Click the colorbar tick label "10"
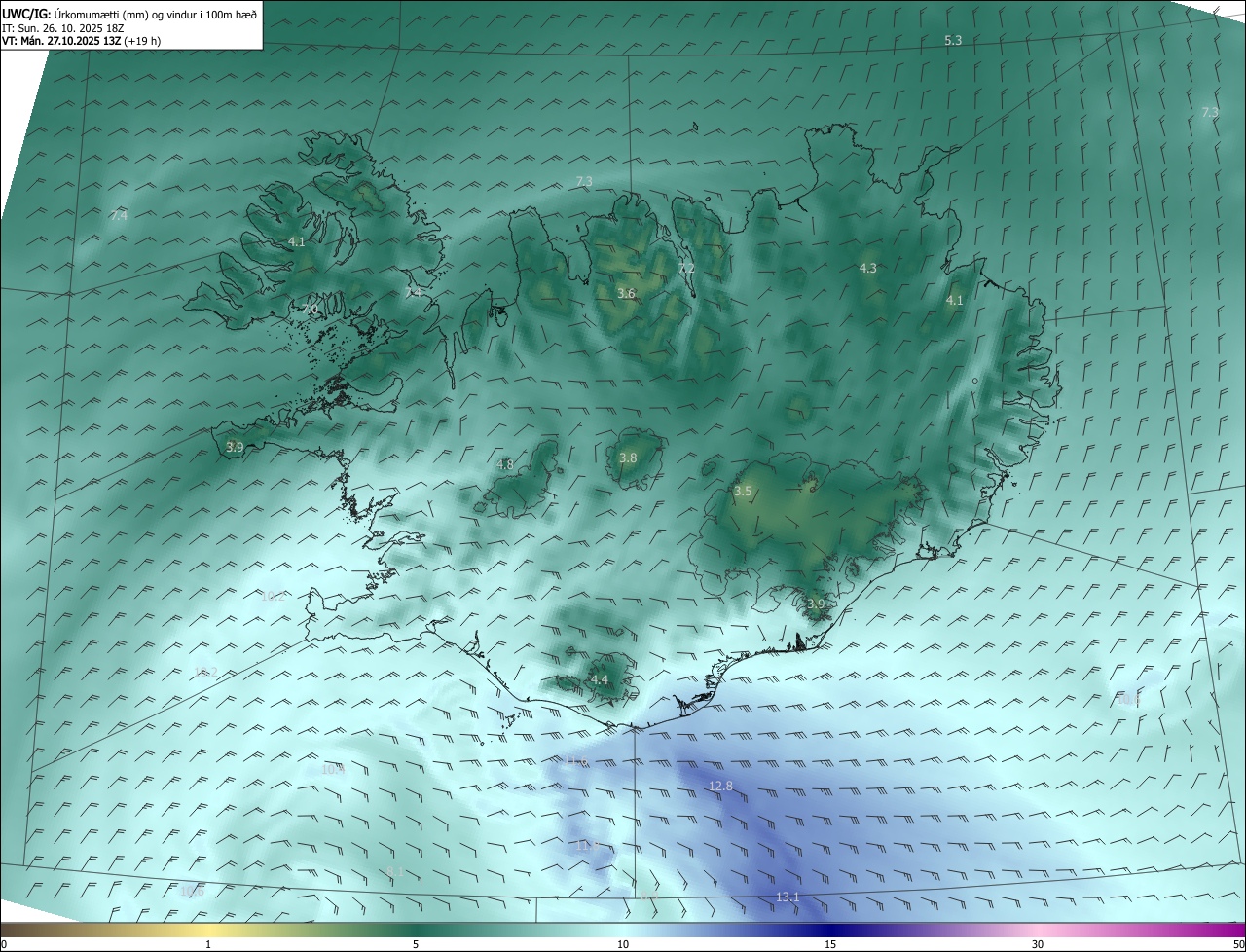 [x=623, y=944]
